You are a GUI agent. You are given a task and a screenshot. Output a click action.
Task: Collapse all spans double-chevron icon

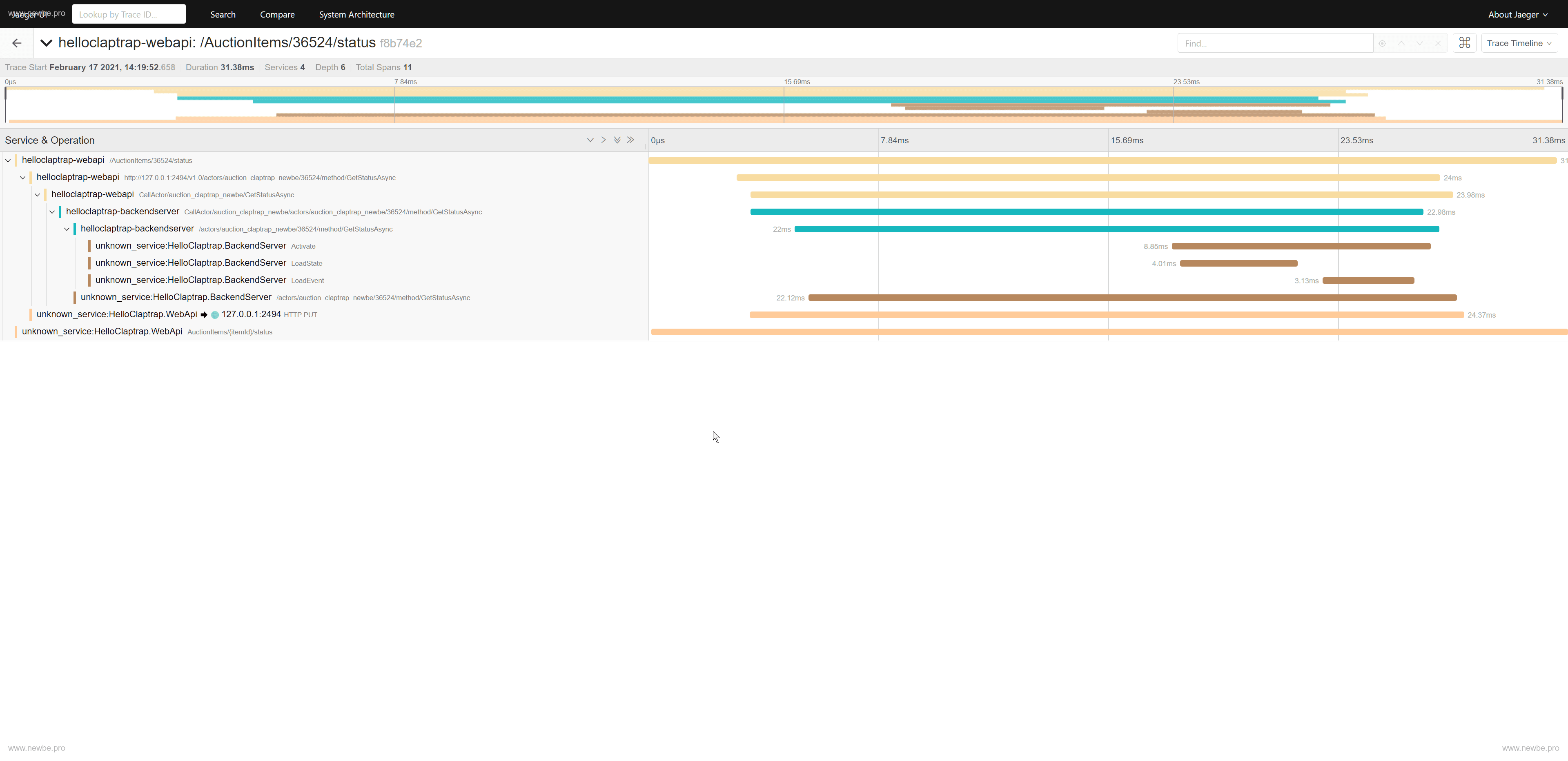(x=617, y=140)
